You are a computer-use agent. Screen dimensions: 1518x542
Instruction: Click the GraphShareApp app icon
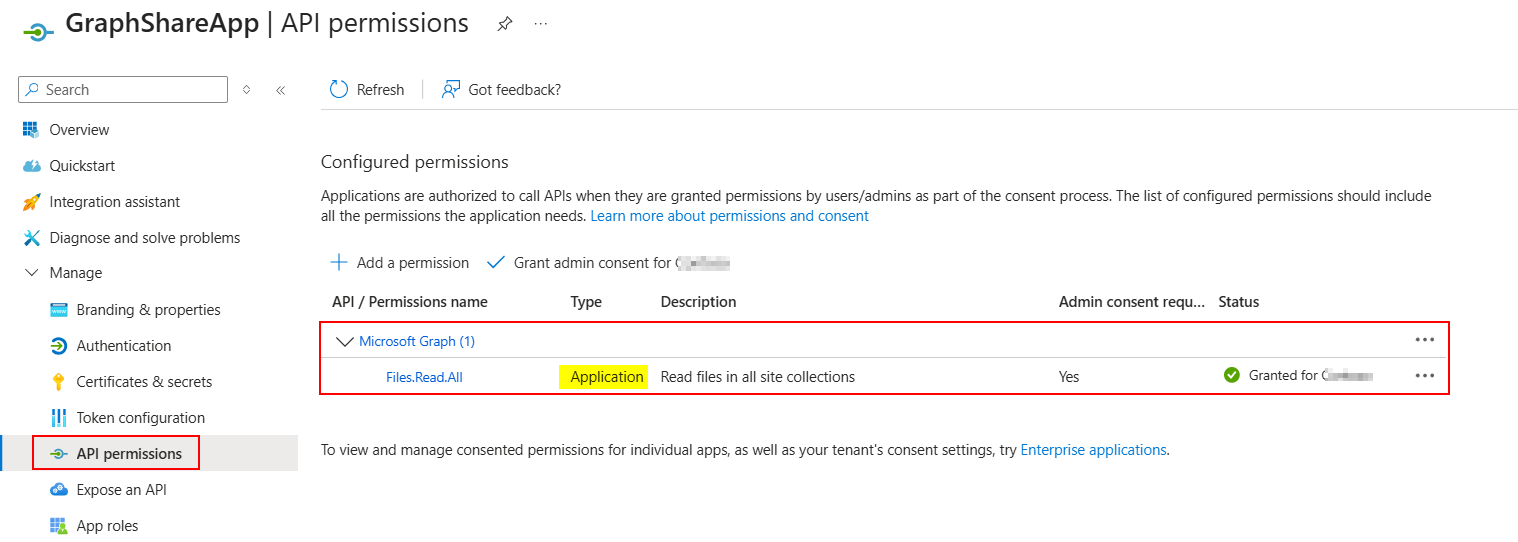point(37,32)
